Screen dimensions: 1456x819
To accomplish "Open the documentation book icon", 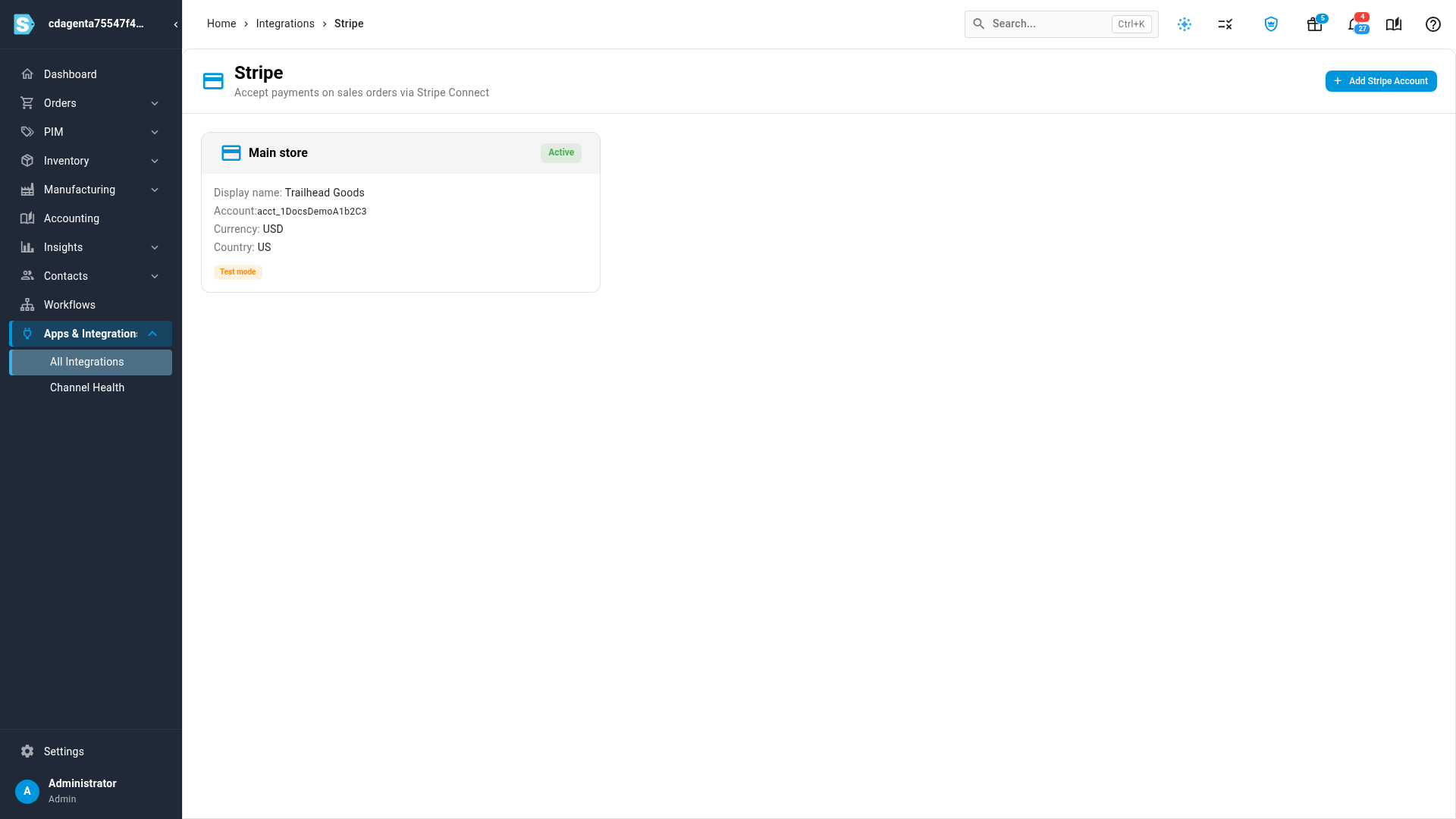I will coord(1394,24).
